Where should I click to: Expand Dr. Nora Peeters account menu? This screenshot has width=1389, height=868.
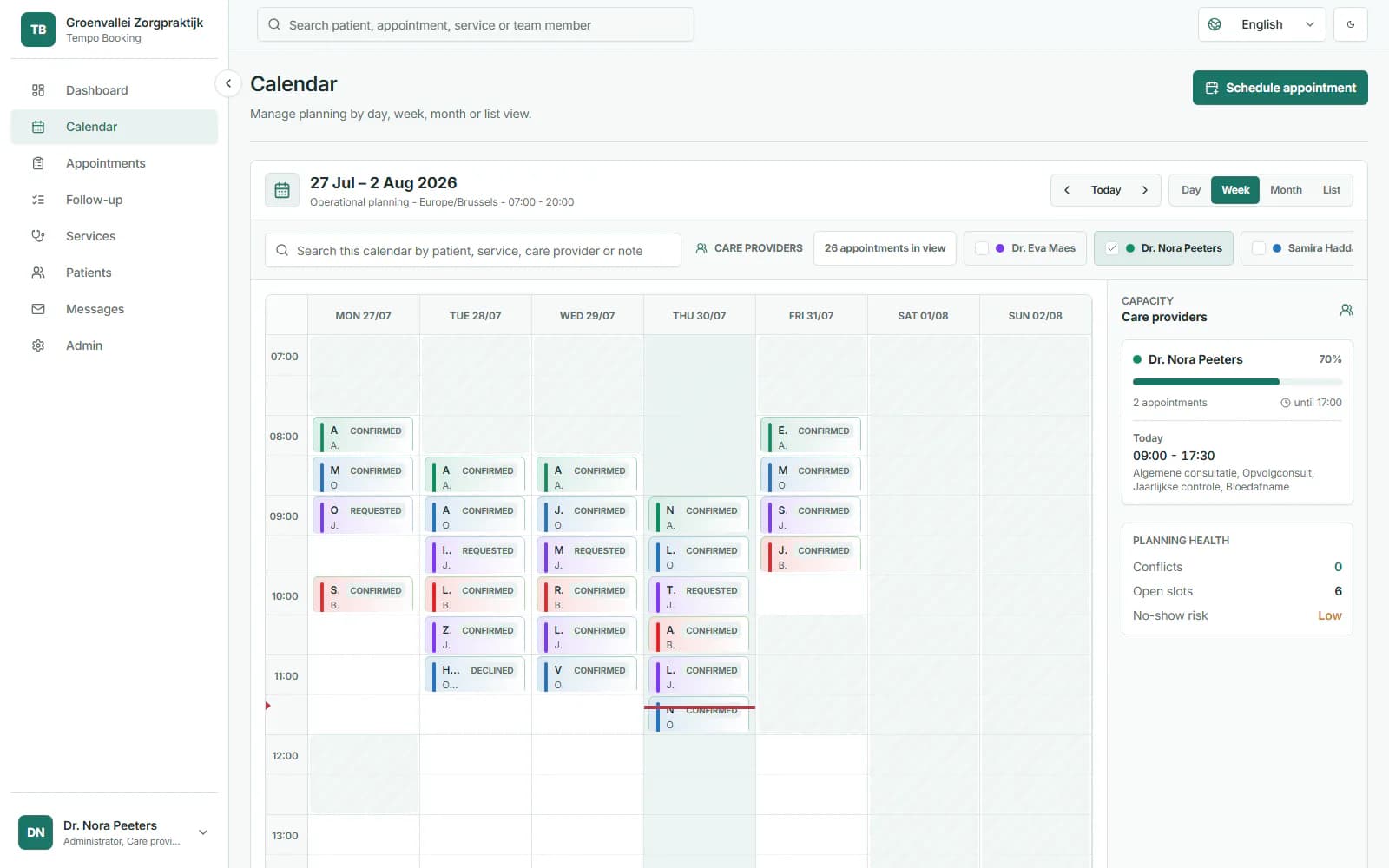(x=203, y=832)
